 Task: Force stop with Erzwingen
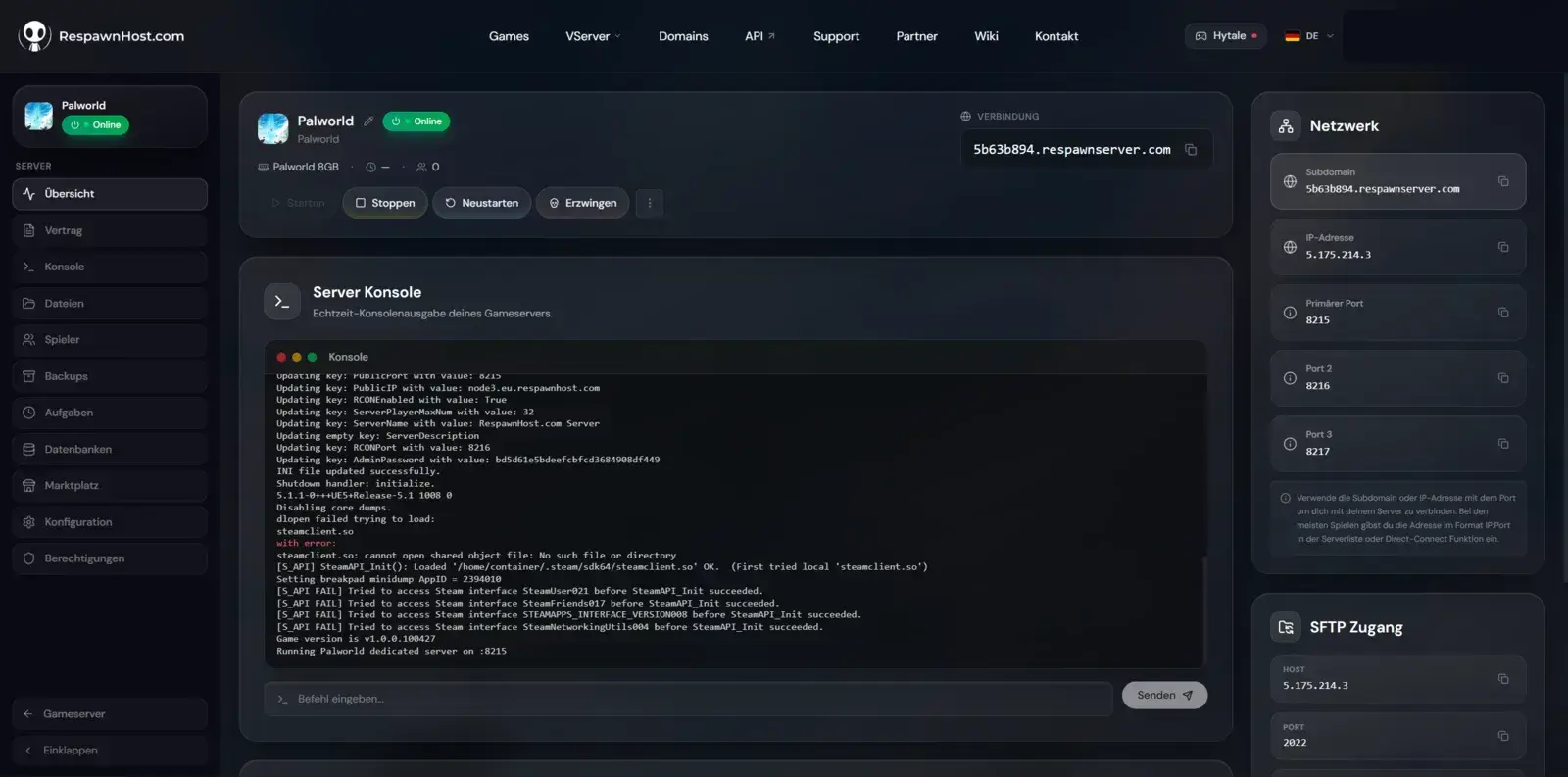583,203
